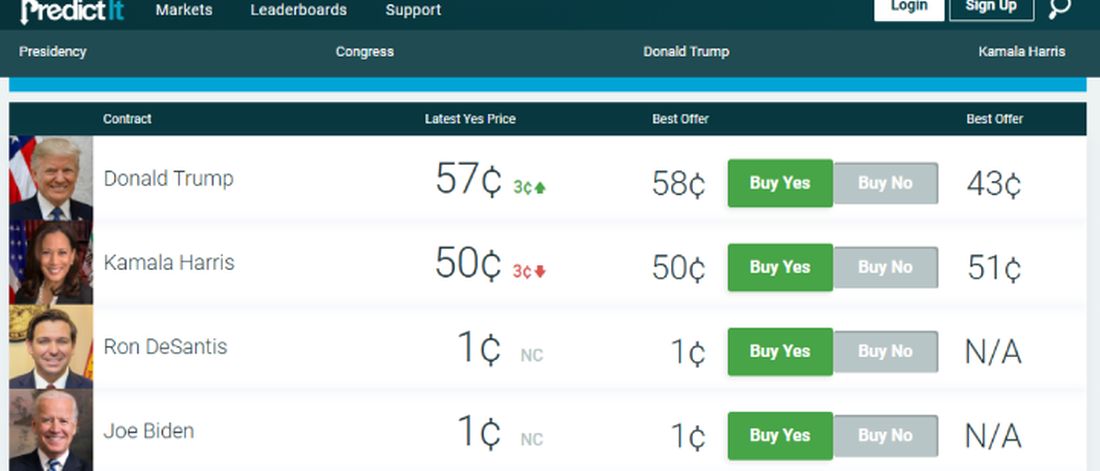Click the Contract column header
Image resolution: width=1100 pixels, height=471 pixels.
[127, 119]
